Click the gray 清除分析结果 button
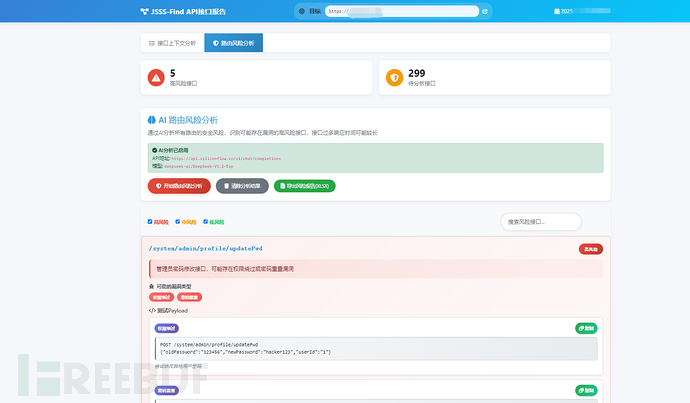Image resolution: width=690 pixels, height=403 pixels. (x=242, y=186)
